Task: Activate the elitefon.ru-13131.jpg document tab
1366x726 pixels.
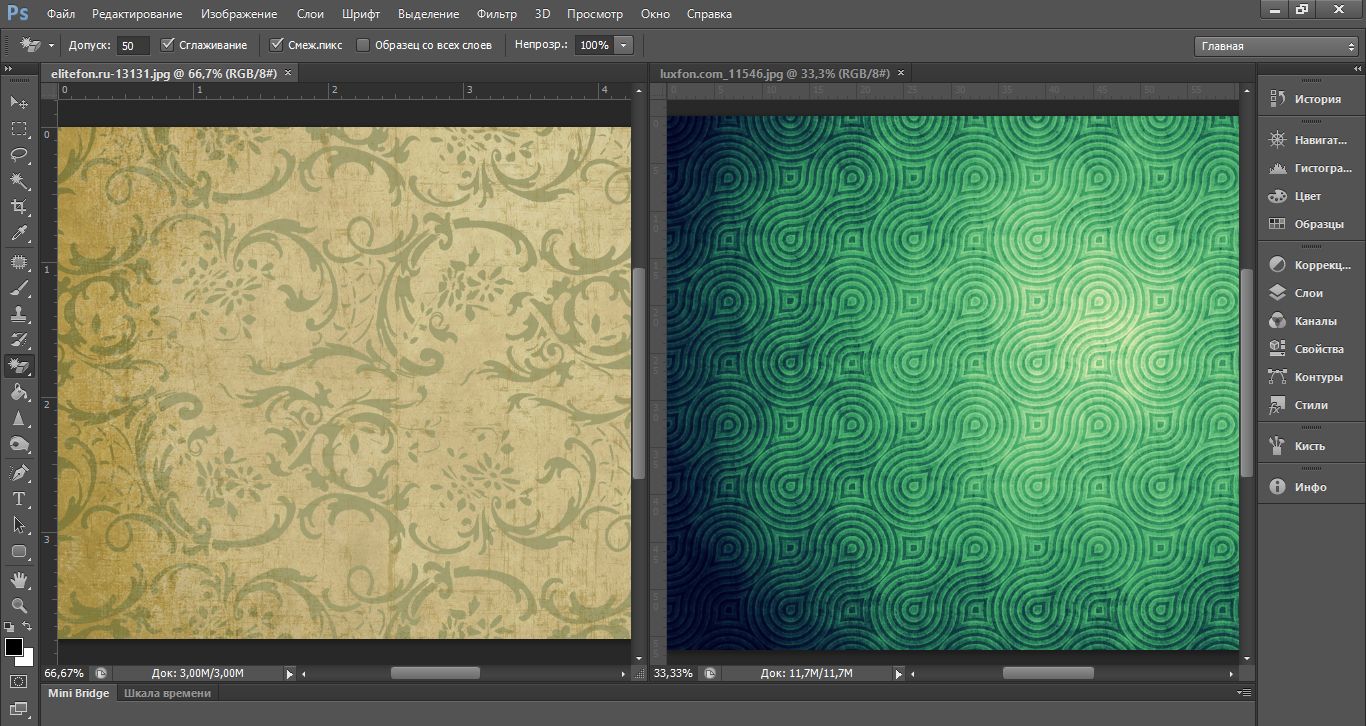Action: click(x=166, y=73)
